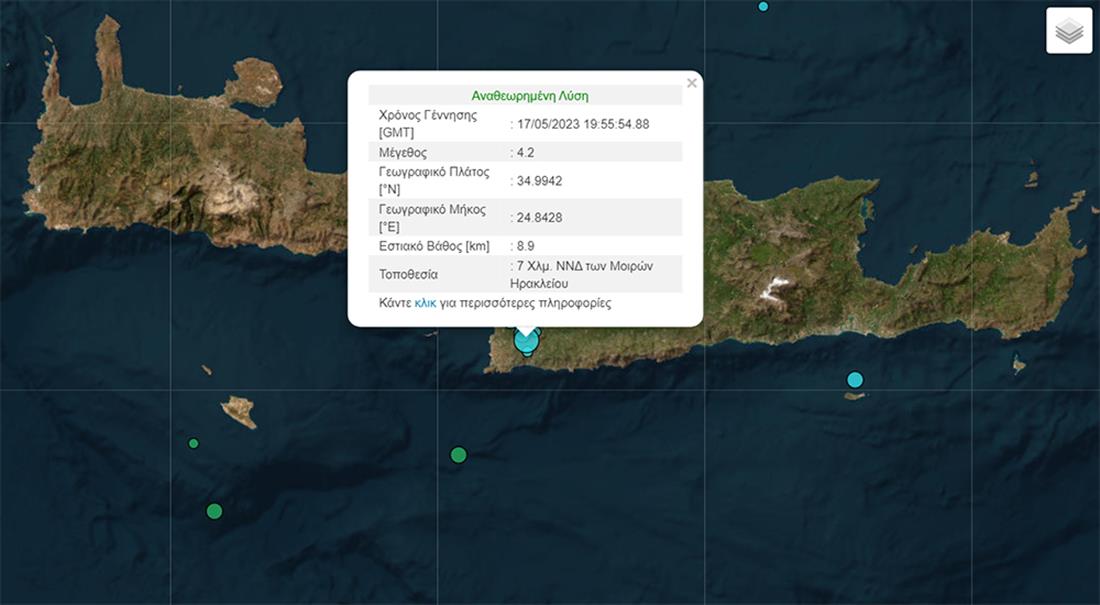
Task: Click the 'Τοποθεσία' row label
Action: [x=410, y=273]
